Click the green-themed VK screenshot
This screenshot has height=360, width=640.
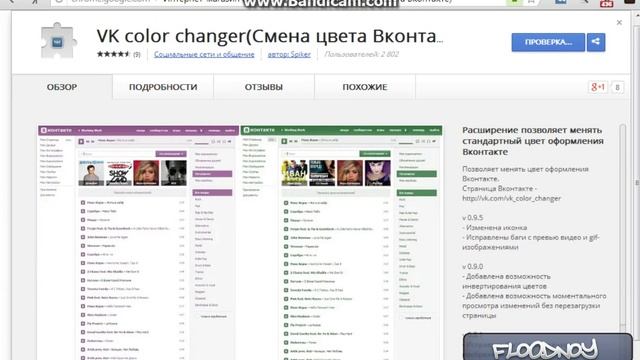coord(342,242)
